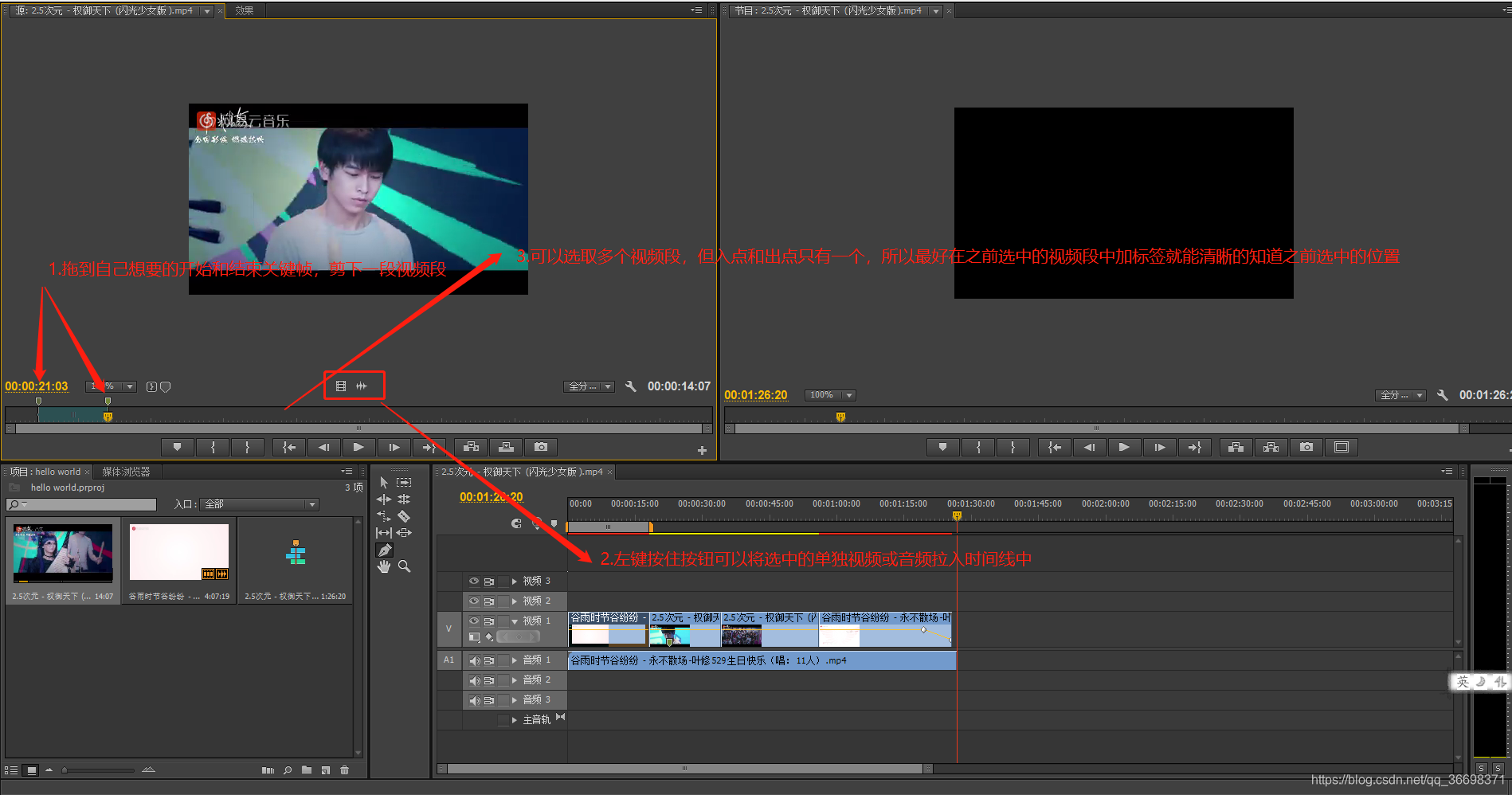Select the Track Select tool
1512x795 pixels.
pos(404,482)
